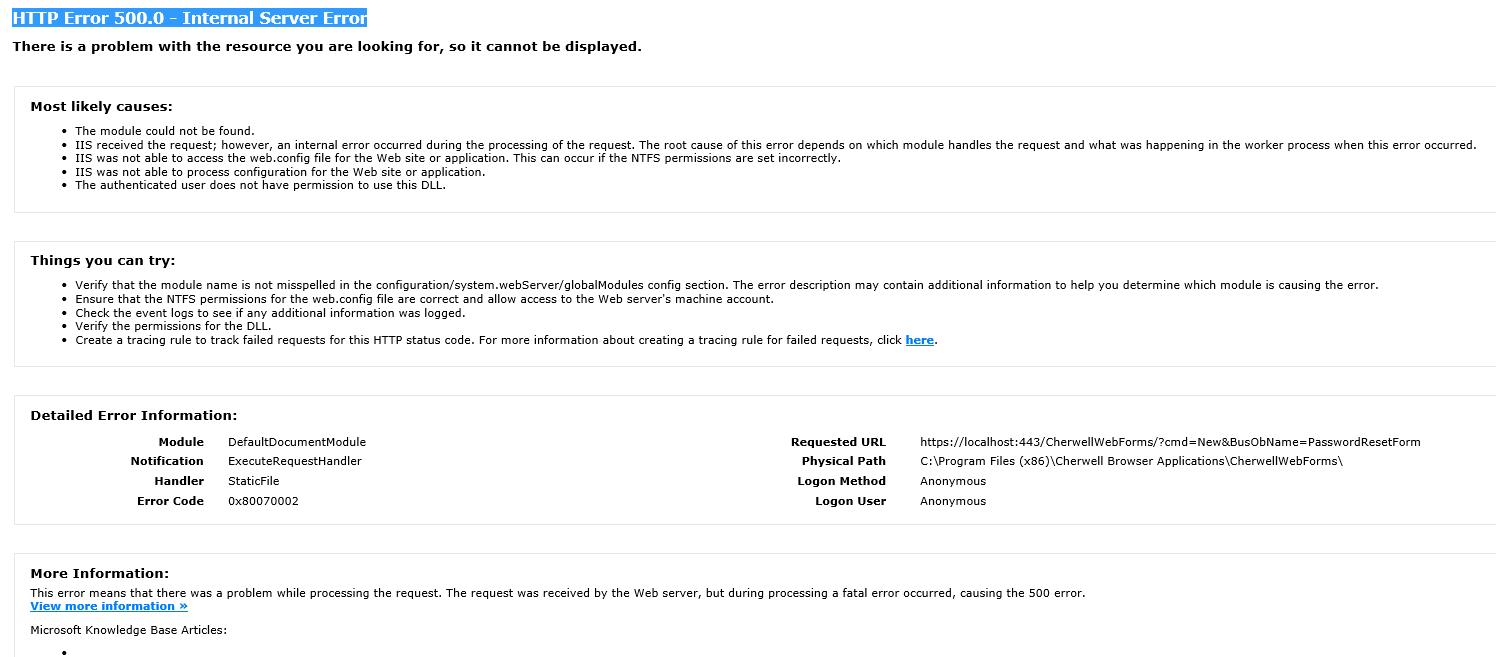
Task: Click the Logon User 'Anonymous' value
Action: pyautogui.click(x=953, y=501)
